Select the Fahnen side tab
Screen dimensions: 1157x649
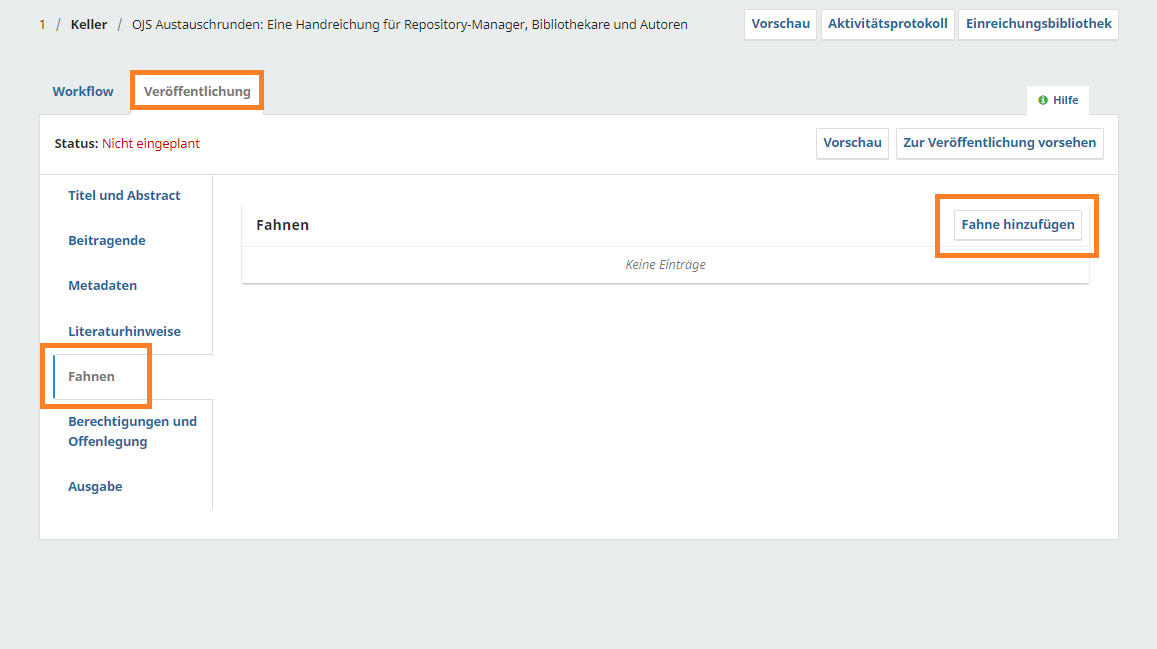(x=91, y=377)
